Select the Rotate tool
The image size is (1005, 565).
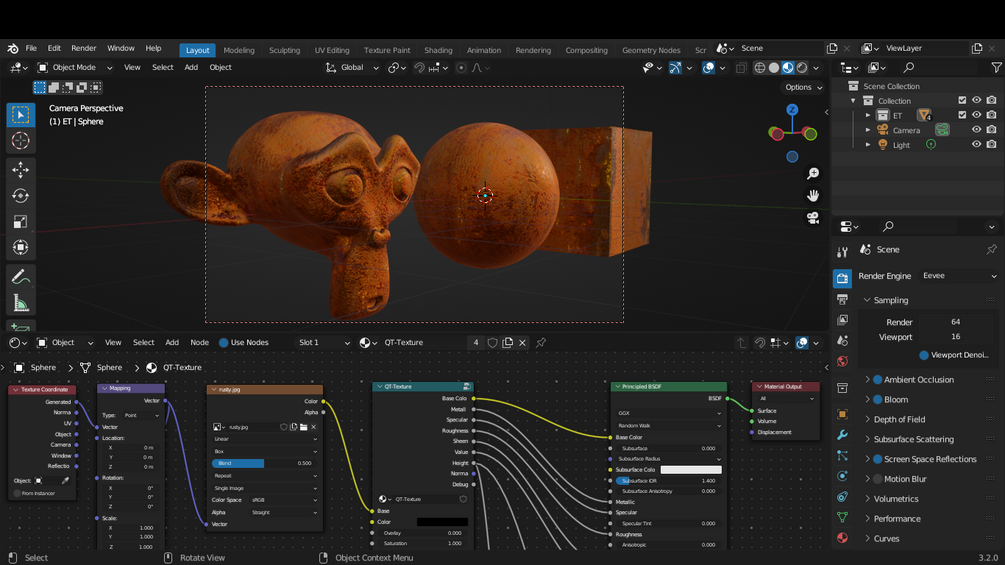pos(20,196)
